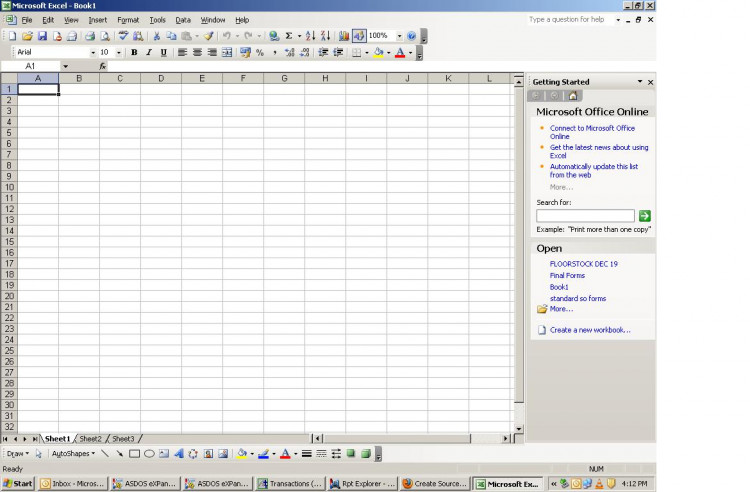
Task: Open the File menu
Action: 27,20
